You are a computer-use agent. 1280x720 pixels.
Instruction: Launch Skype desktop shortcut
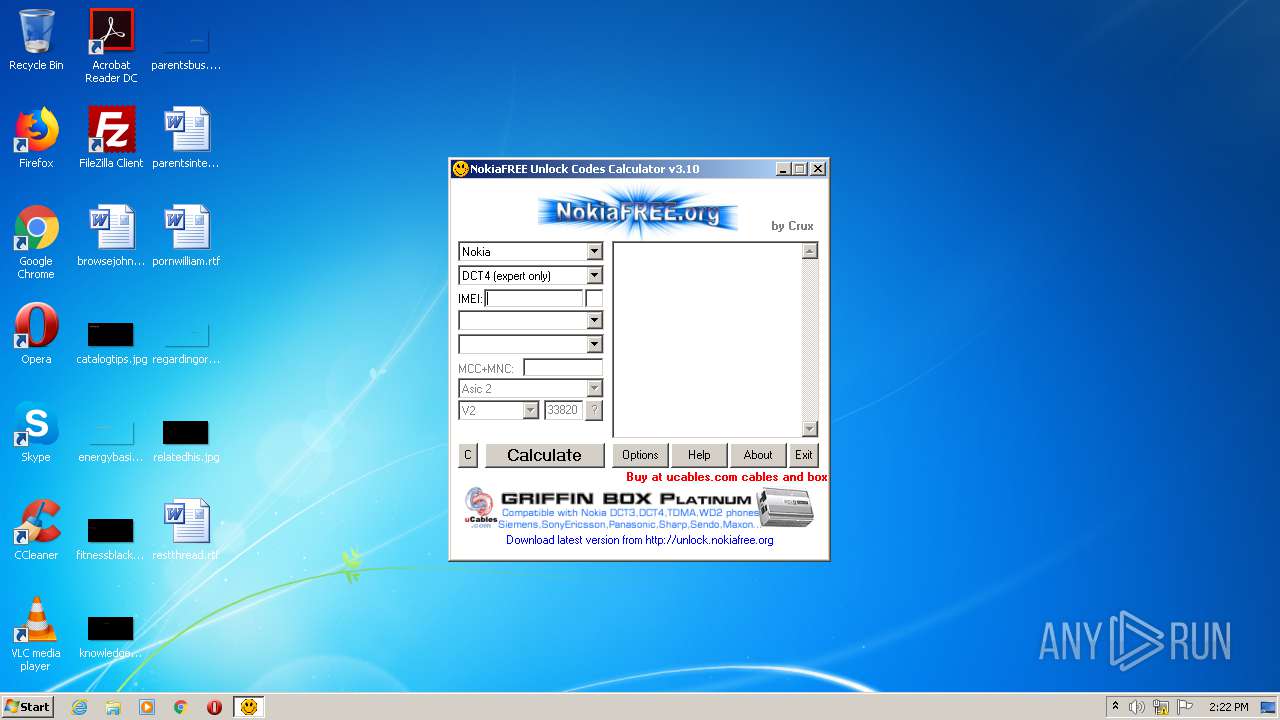point(36,432)
